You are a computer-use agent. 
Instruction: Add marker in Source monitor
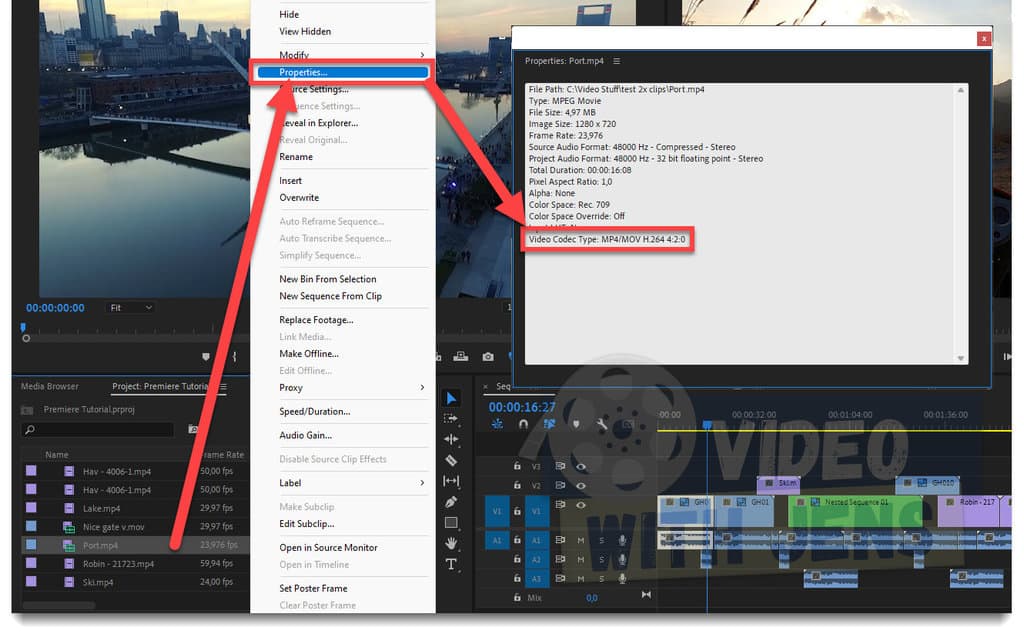click(x=206, y=357)
